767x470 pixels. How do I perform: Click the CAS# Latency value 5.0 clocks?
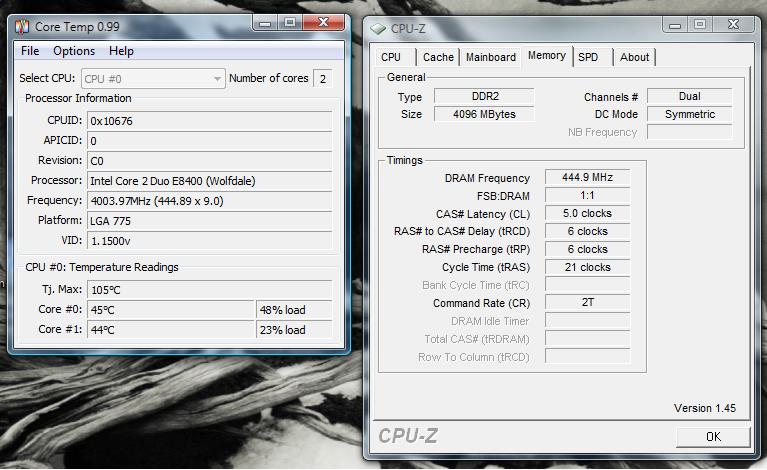pos(587,213)
